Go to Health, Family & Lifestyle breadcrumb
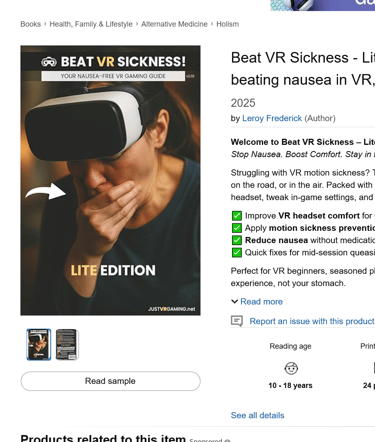375x442 pixels. tap(91, 24)
